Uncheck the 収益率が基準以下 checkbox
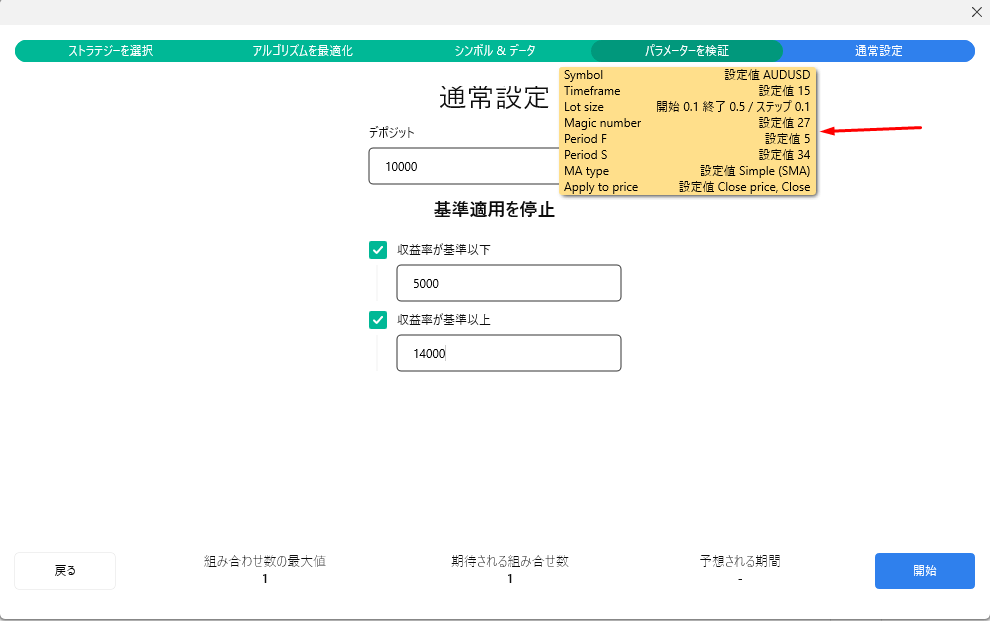Viewport: 990px width, 621px height. 378,250
